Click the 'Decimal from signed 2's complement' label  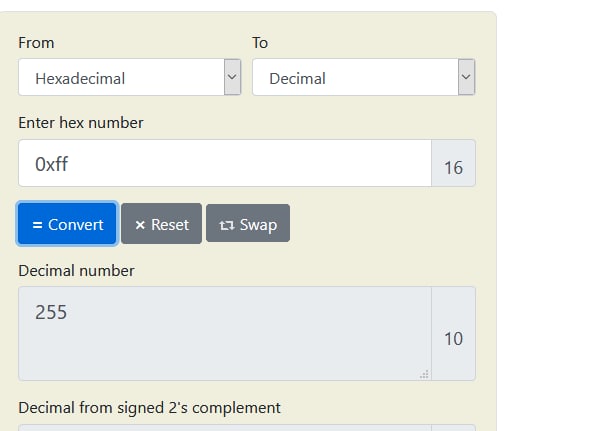tap(149, 408)
